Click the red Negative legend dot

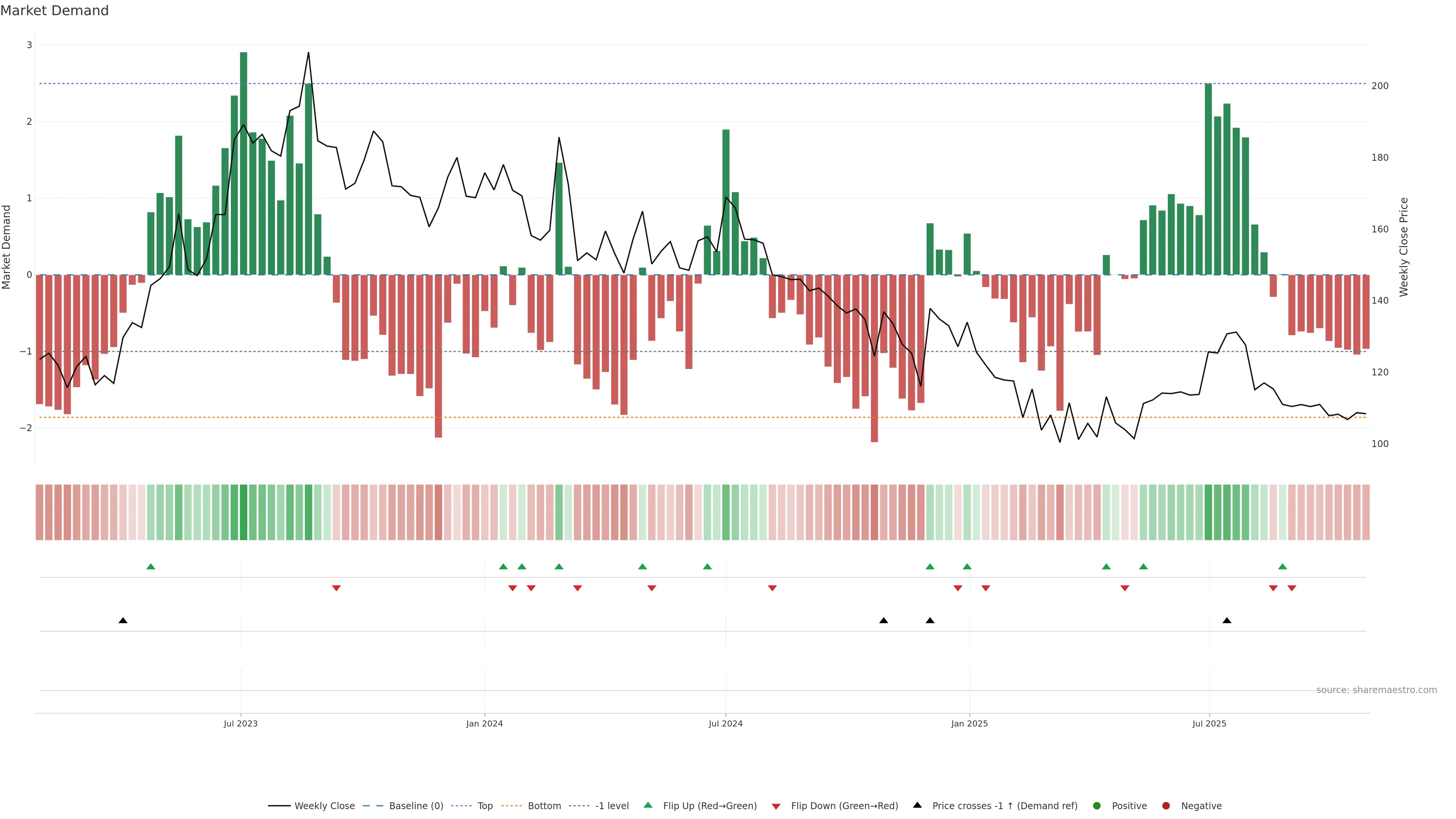(1166, 805)
